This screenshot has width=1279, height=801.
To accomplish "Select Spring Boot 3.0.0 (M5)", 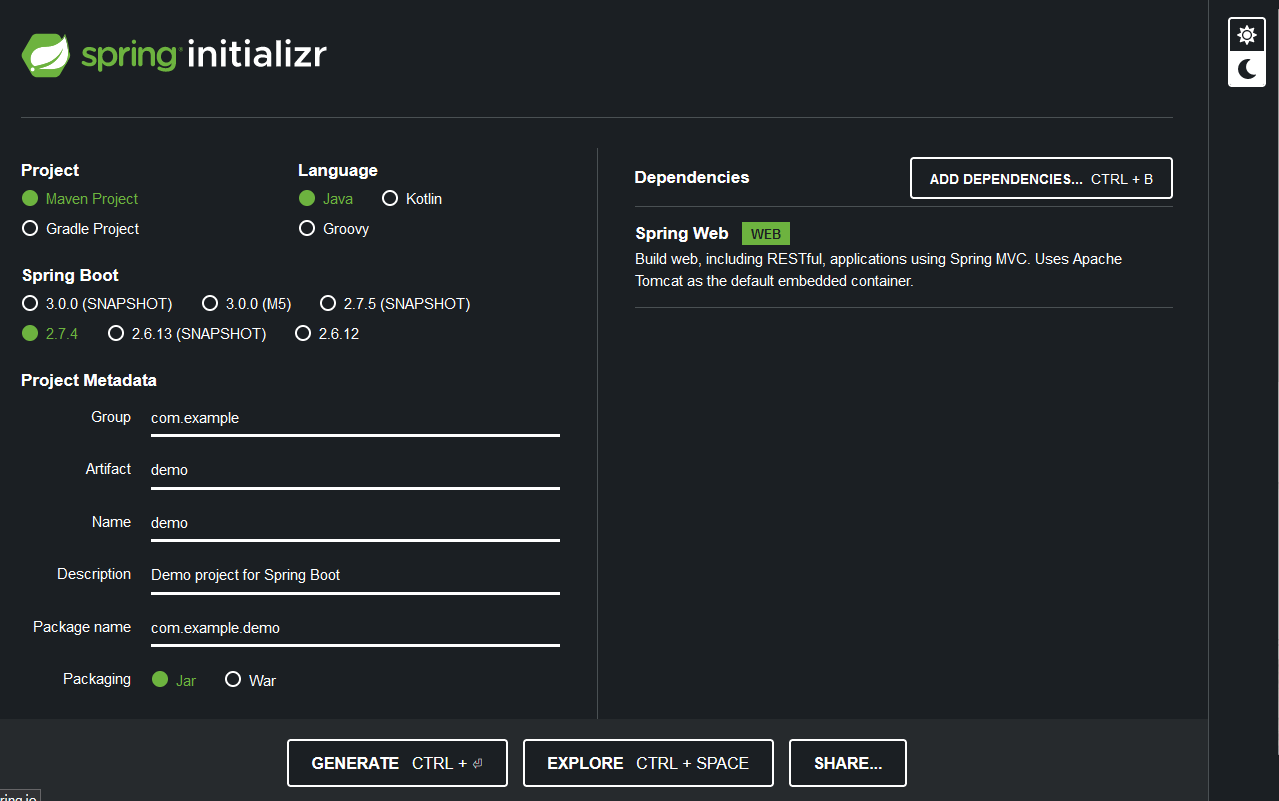I will click(247, 303).
